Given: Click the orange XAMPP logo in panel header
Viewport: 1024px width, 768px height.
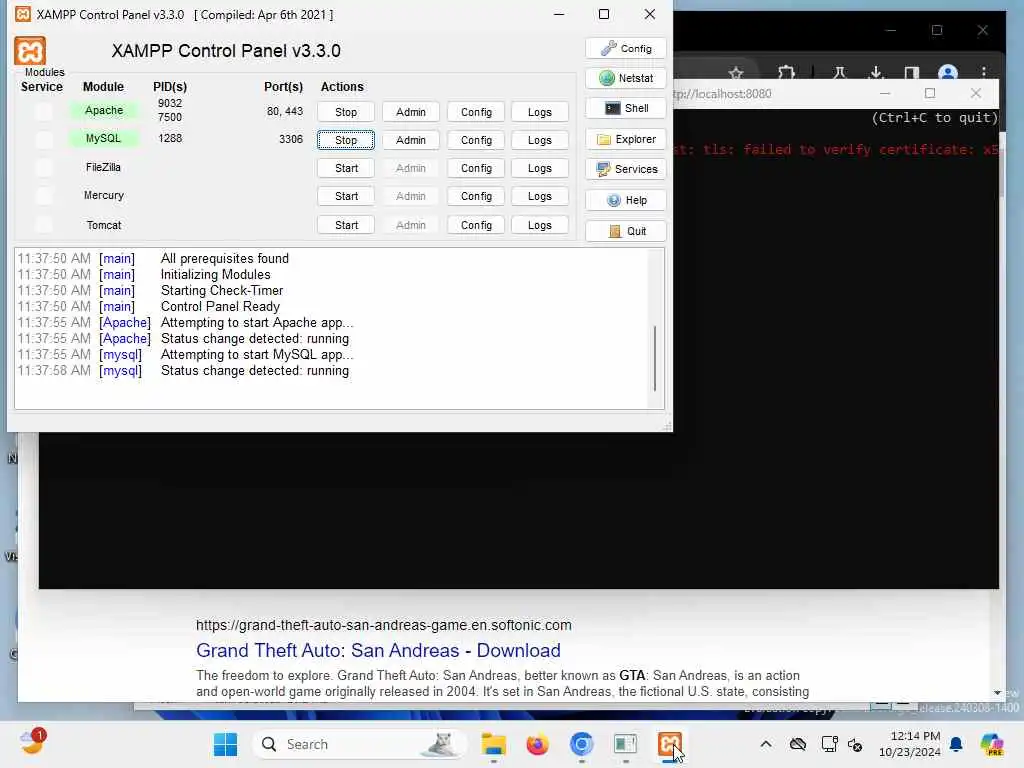Looking at the screenshot, I should click(x=30, y=51).
